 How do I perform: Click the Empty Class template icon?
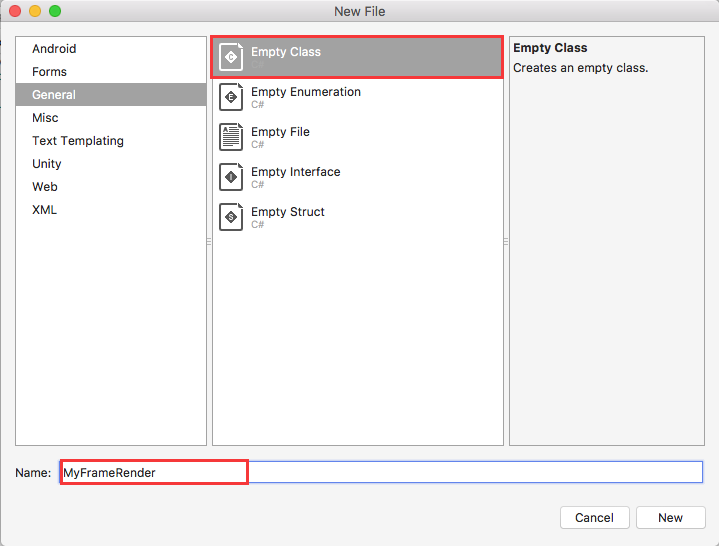click(231, 57)
